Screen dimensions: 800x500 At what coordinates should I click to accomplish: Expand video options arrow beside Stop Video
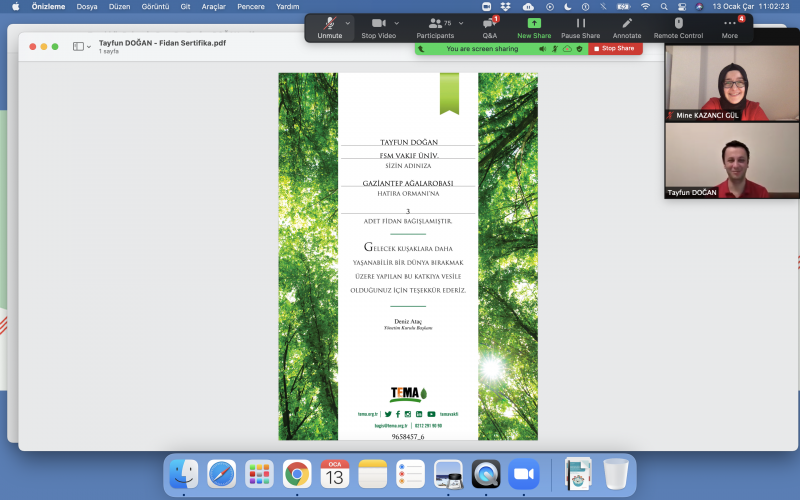click(x=397, y=22)
